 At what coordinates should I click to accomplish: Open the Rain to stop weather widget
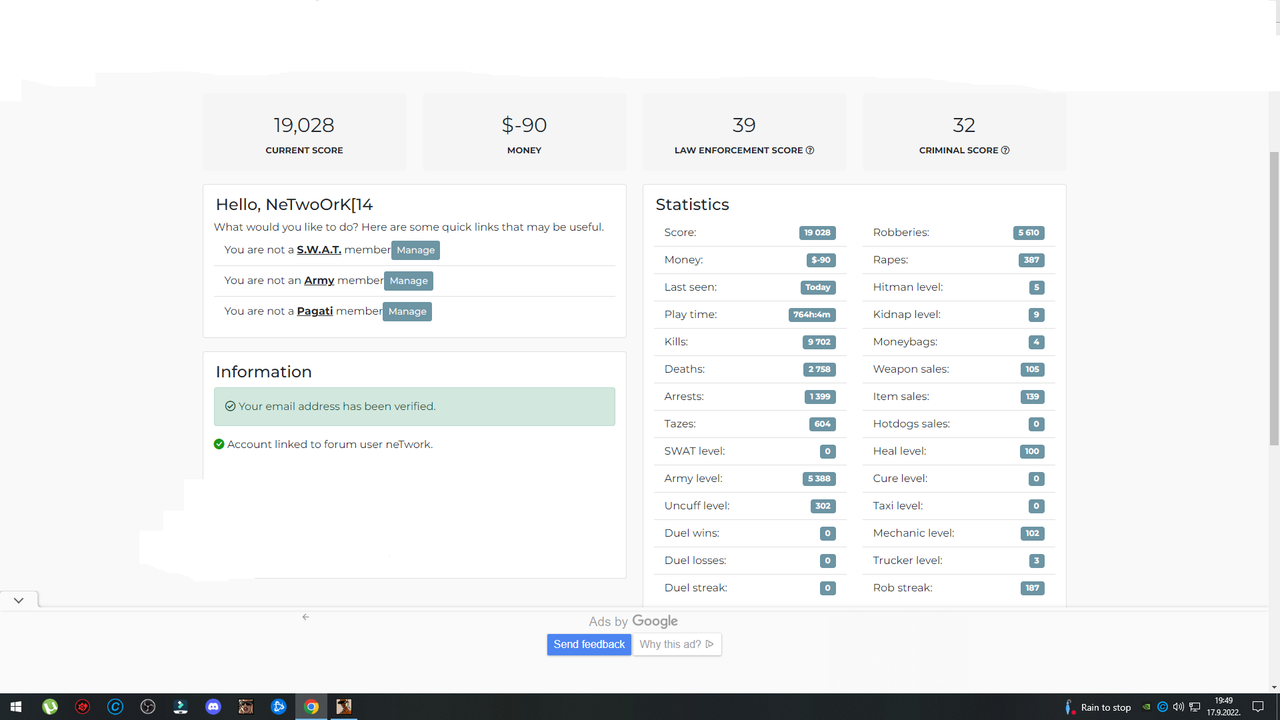coord(1098,707)
